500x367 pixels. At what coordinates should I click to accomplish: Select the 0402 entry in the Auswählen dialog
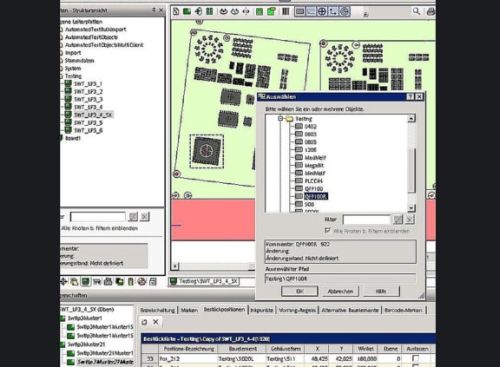point(310,127)
